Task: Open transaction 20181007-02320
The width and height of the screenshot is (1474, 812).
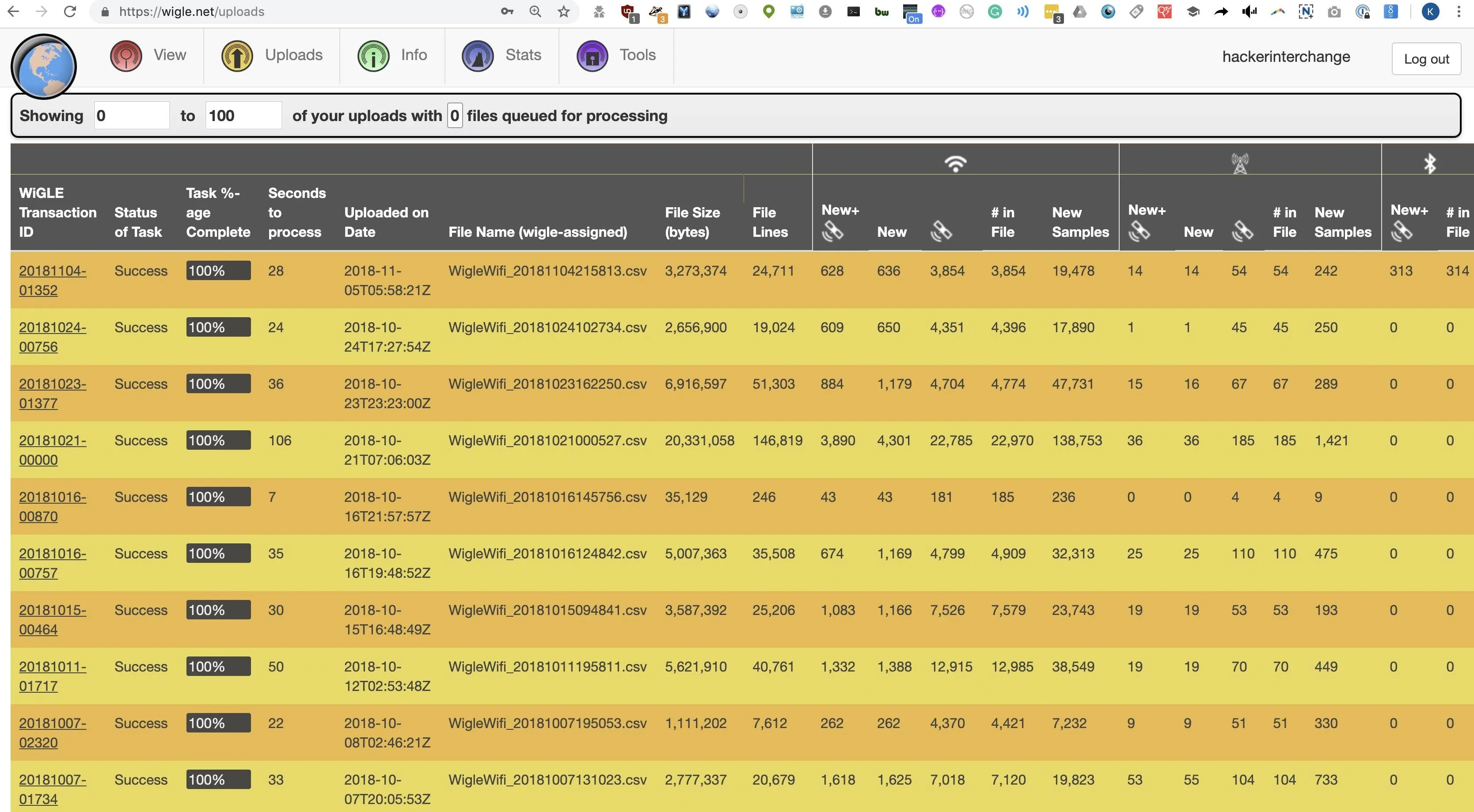Action: [52, 733]
